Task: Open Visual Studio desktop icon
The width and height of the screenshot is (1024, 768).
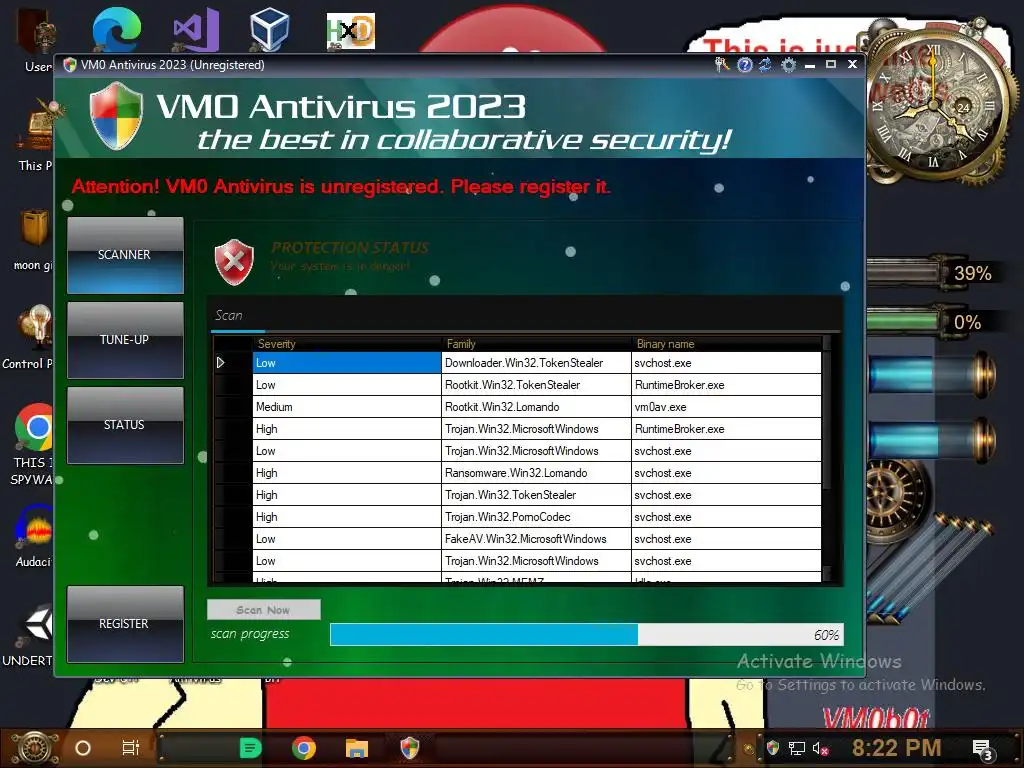Action: click(x=195, y=31)
